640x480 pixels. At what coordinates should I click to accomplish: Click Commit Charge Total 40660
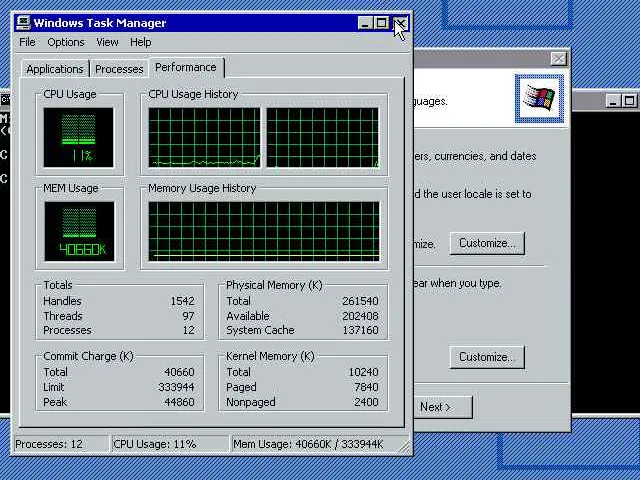(180, 372)
